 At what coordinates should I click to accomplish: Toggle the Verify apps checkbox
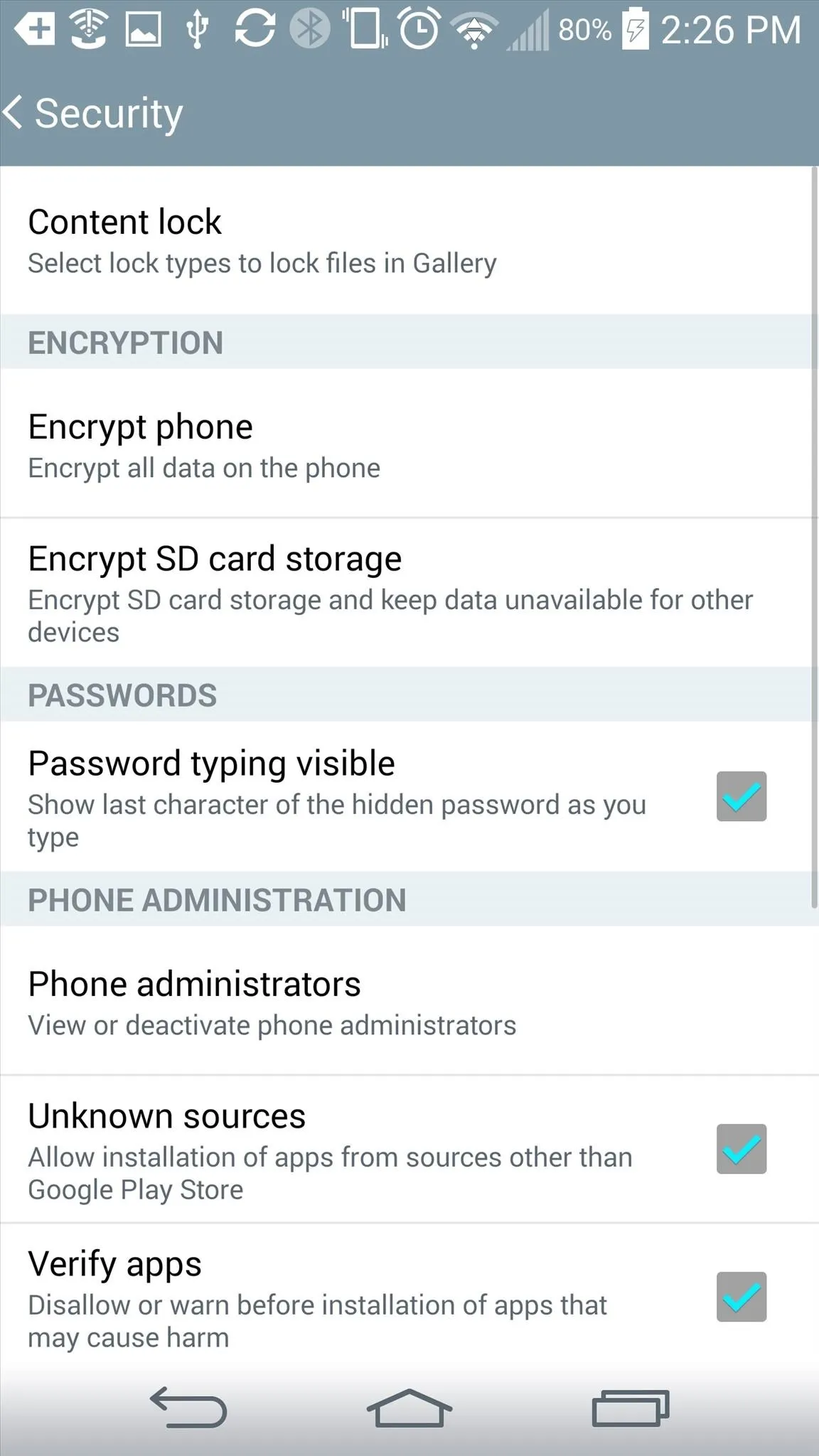(x=742, y=1297)
